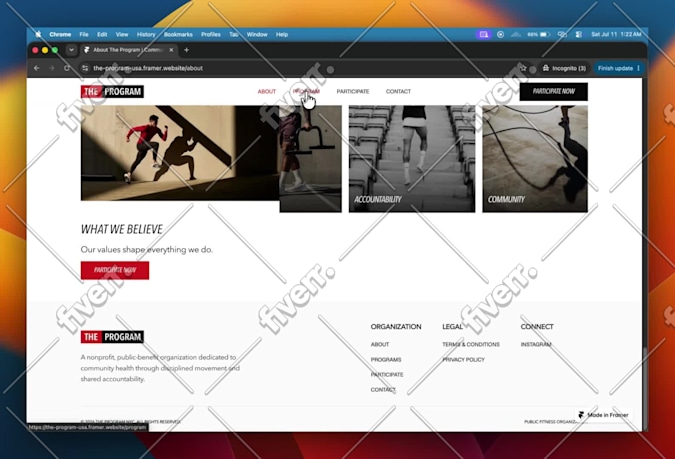Open the History menu
The width and height of the screenshot is (675, 459).
pyautogui.click(x=146, y=34)
